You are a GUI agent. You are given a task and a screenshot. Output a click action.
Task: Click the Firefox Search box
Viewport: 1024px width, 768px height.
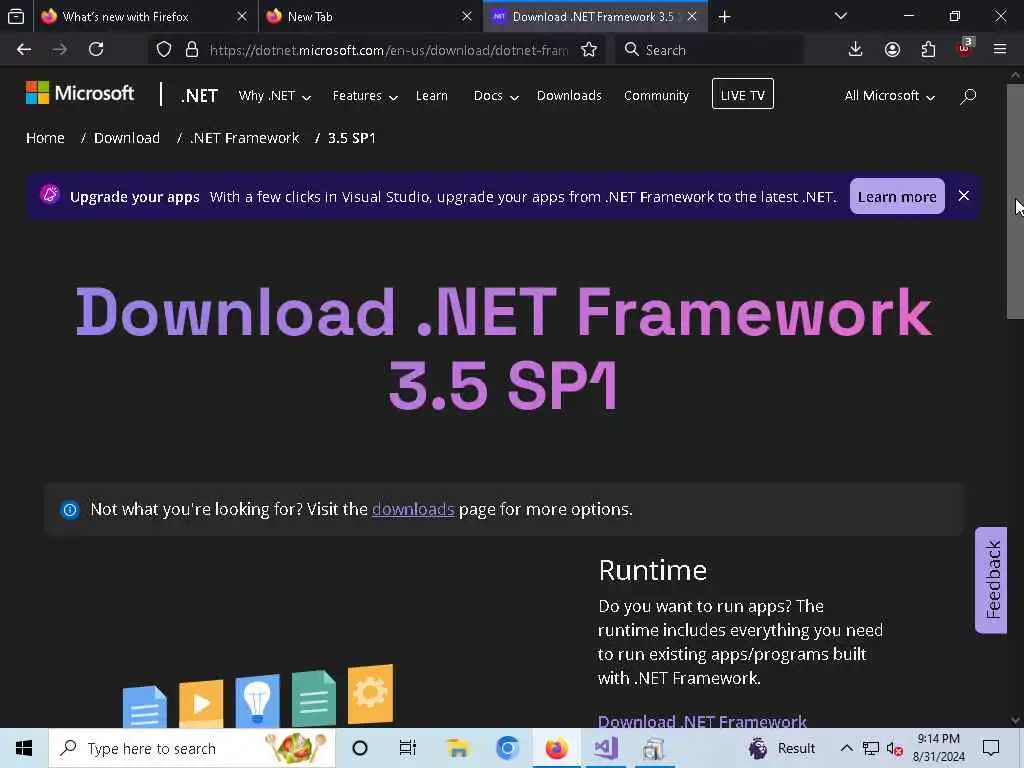click(x=709, y=50)
